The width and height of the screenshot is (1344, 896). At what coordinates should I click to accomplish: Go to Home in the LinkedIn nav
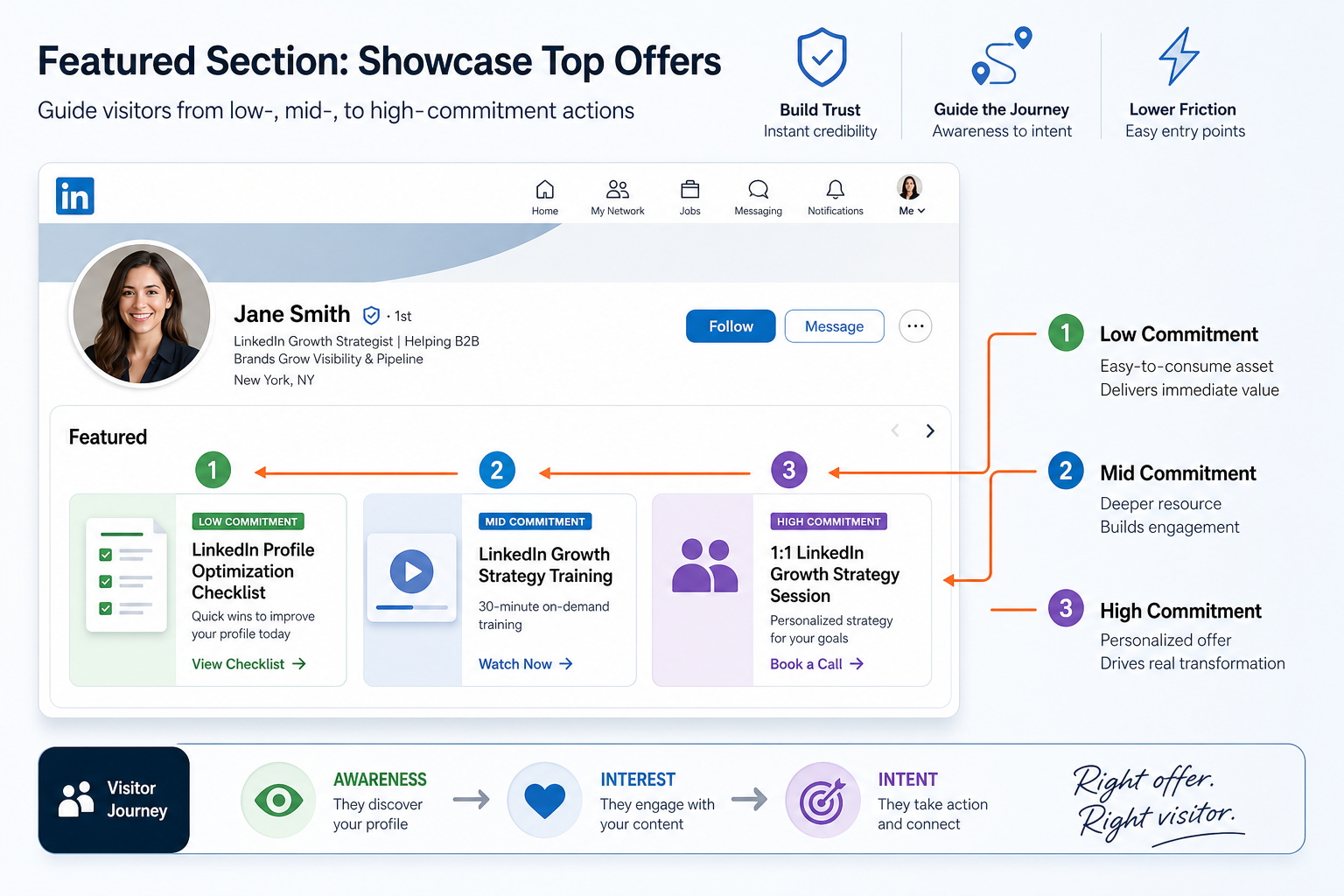point(544,198)
